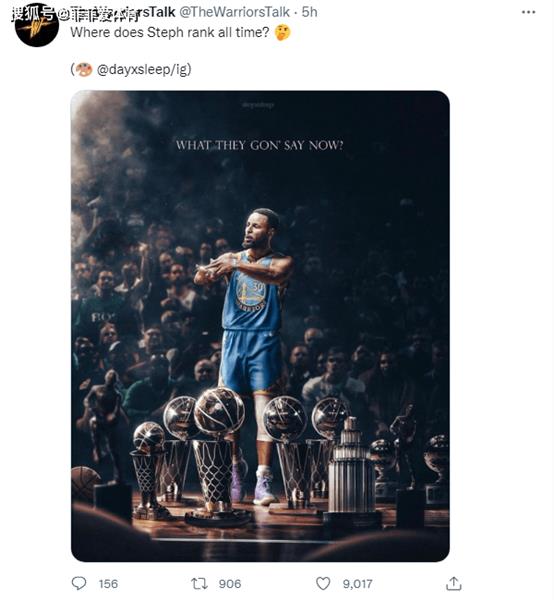554x600 pixels.
Task: Open the three-dot more options menu
Action: [528, 12]
